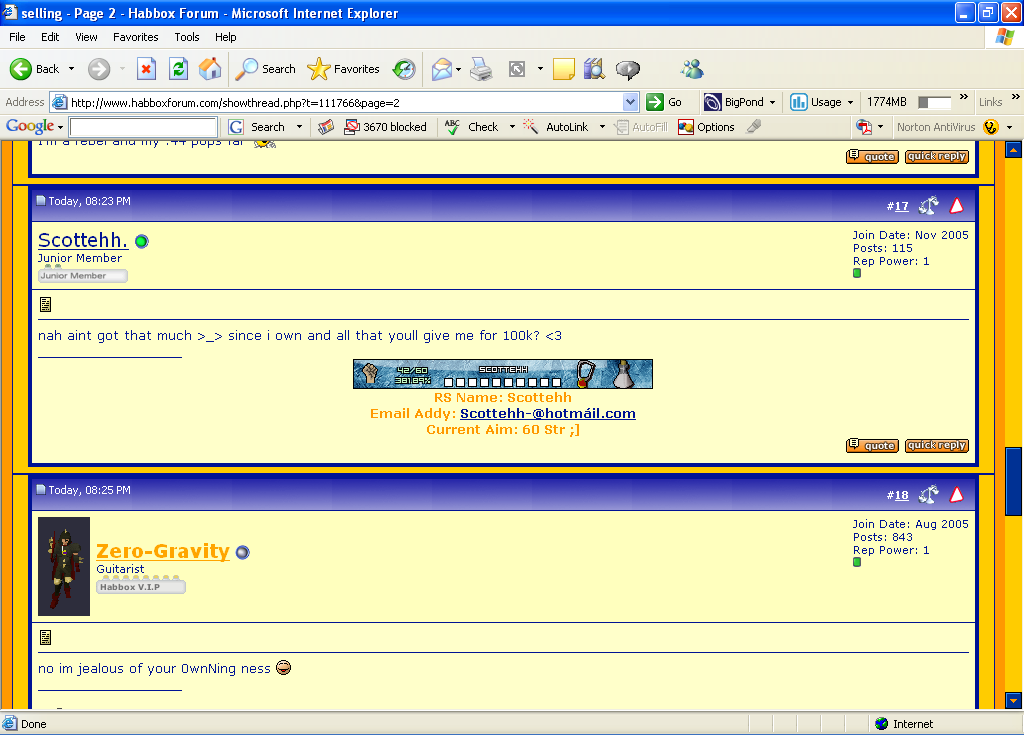Expand the address bar URL dropdown
Viewport: 1024px width, 735px height.
point(630,102)
